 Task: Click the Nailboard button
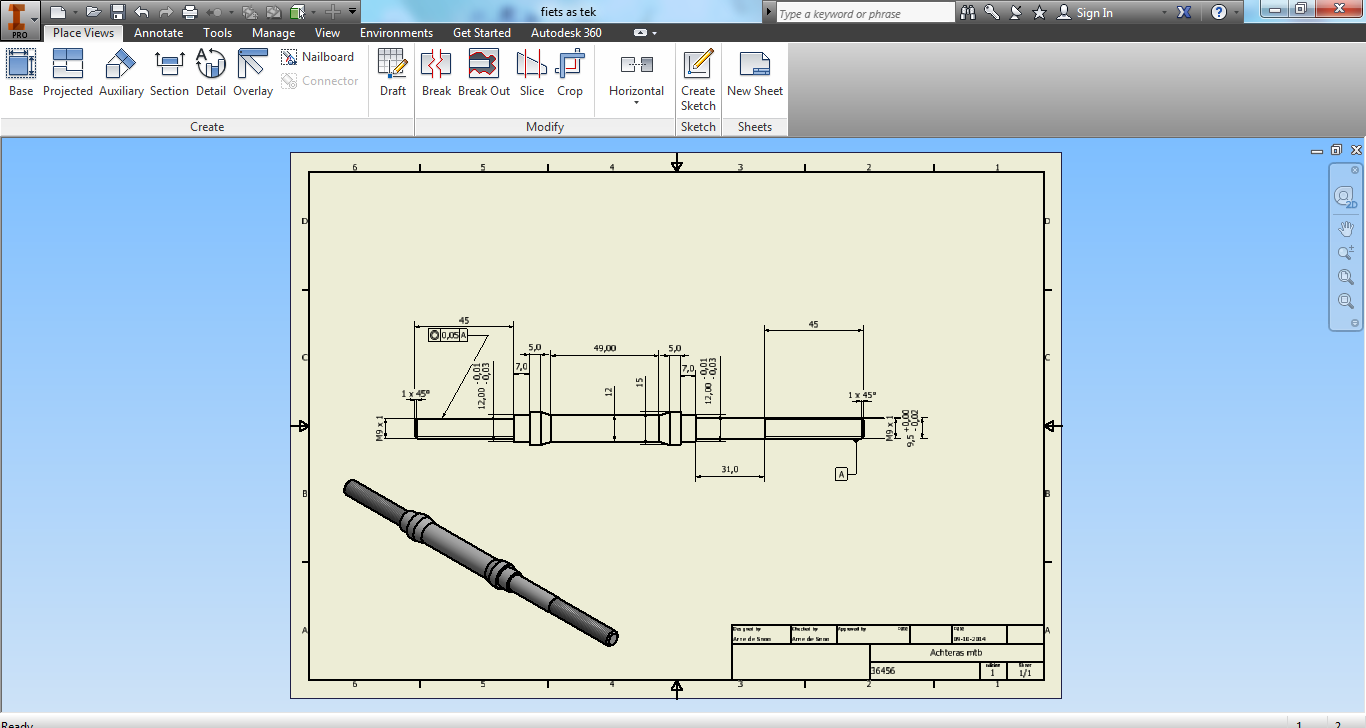point(318,57)
